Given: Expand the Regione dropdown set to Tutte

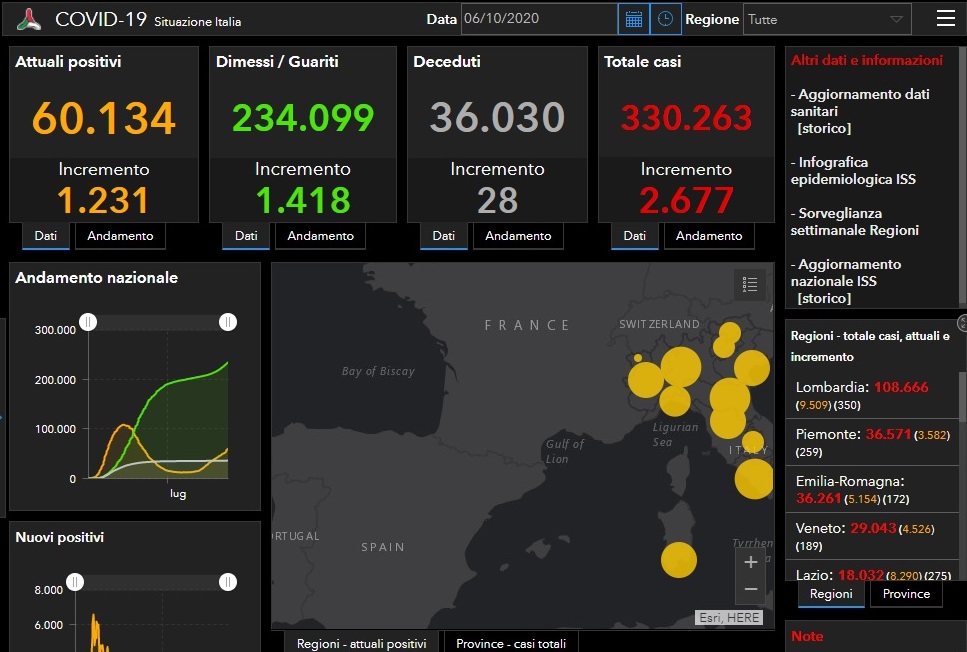Looking at the screenshot, I should point(826,19).
